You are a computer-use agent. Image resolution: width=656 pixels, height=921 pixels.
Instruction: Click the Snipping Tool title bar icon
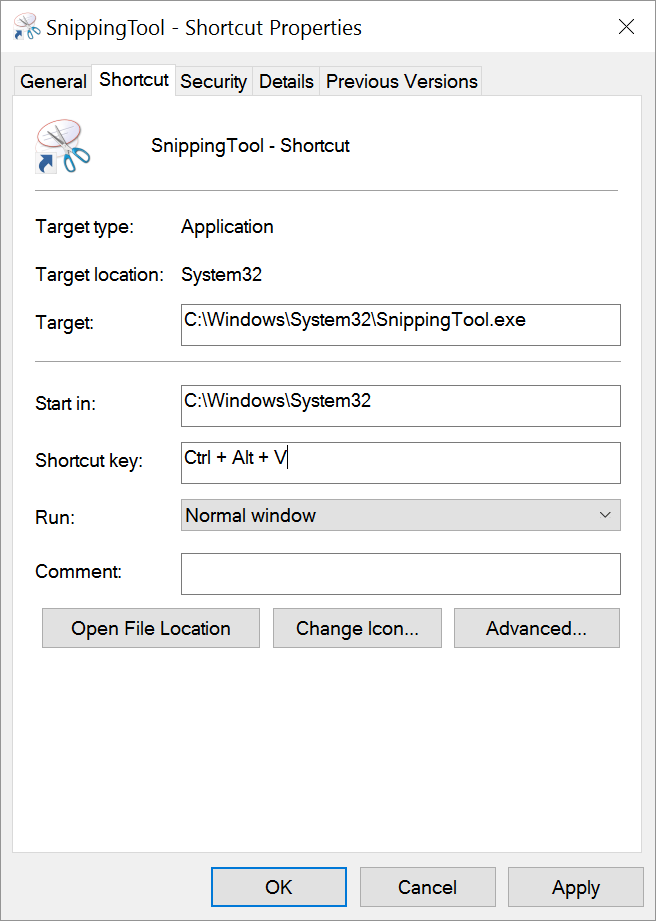point(27,27)
